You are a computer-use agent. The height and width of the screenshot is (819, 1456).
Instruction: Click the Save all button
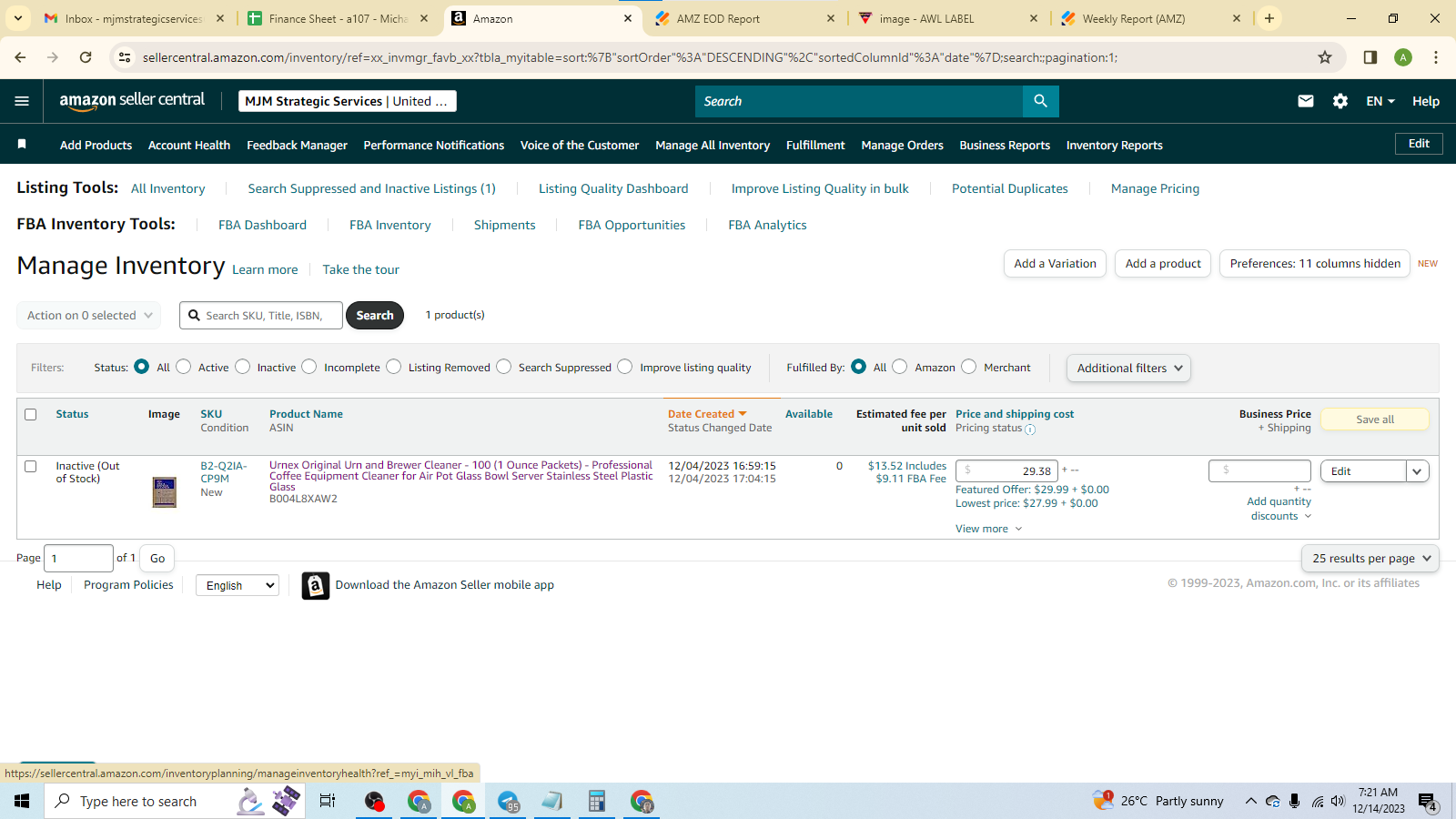[x=1374, y=420]
